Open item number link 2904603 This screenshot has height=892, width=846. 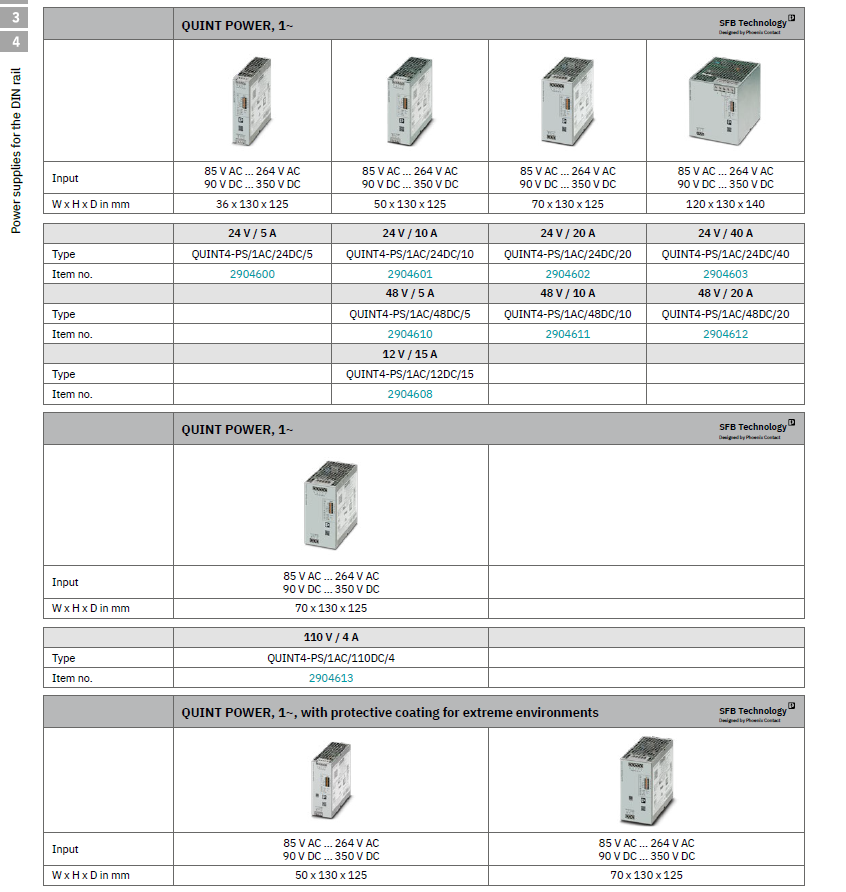coord(725,274)
